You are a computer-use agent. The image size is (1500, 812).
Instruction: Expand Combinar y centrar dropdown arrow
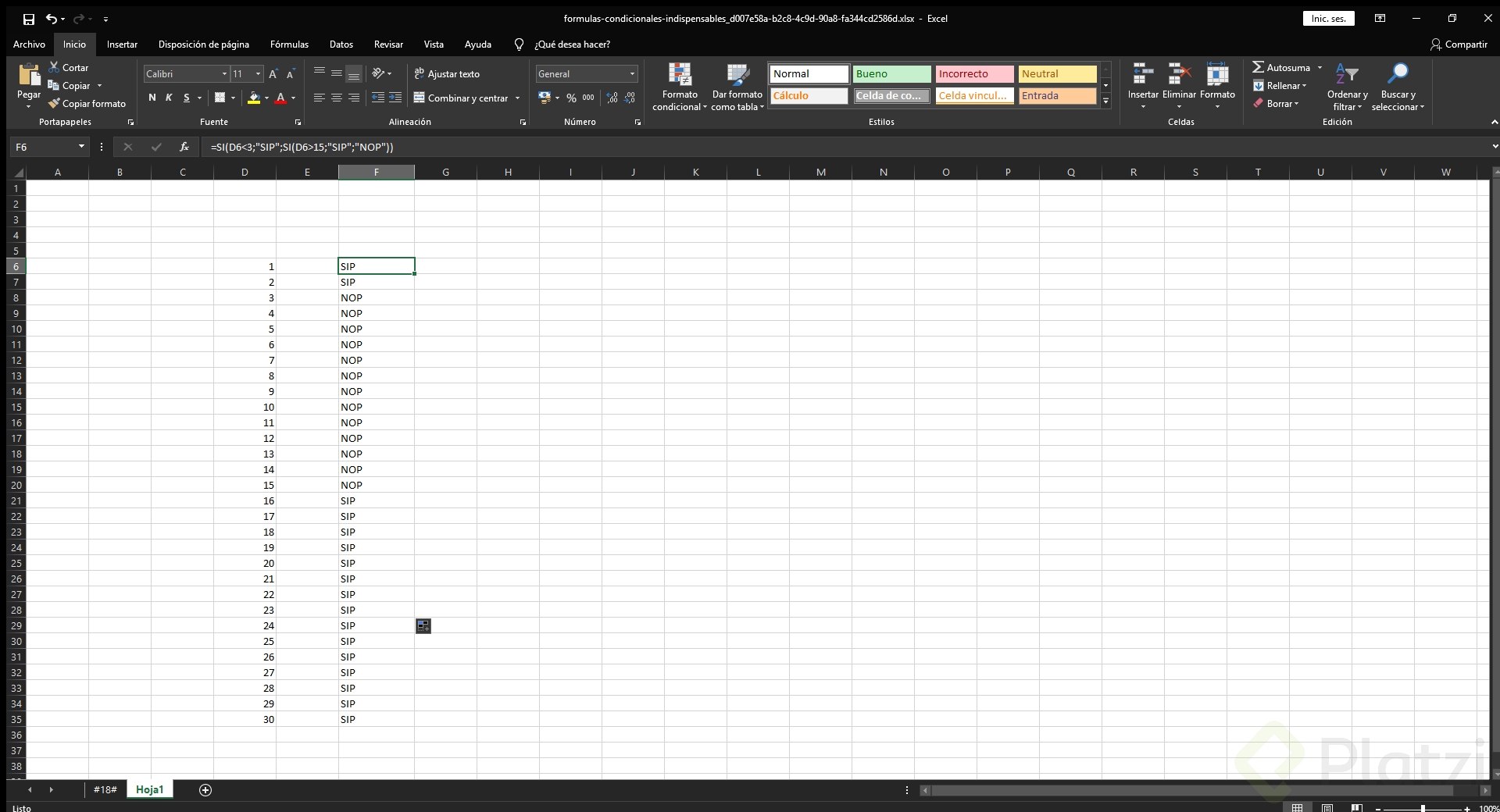click(517, 98)
